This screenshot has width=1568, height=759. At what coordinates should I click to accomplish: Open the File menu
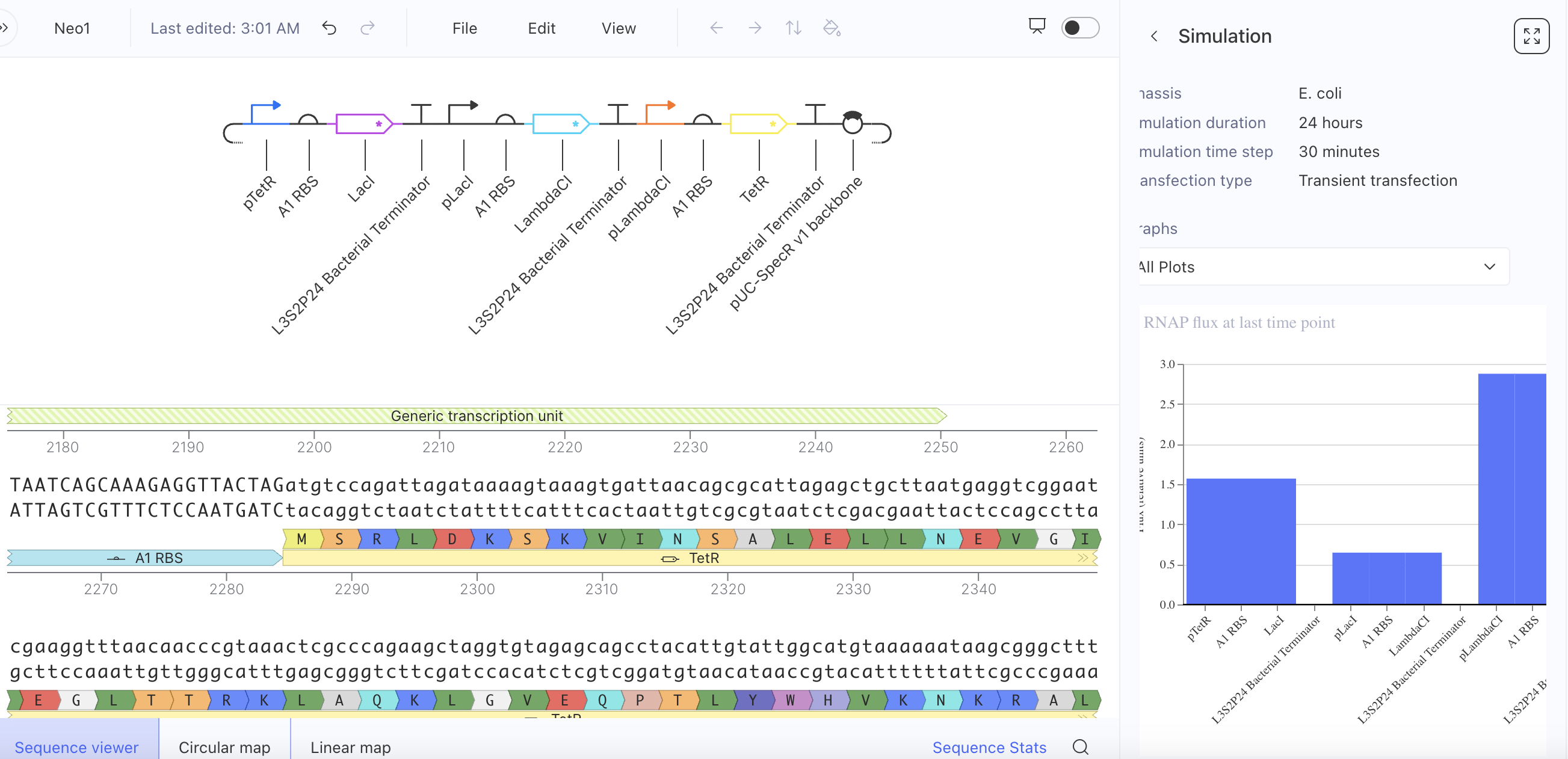[x=465, y=28]
